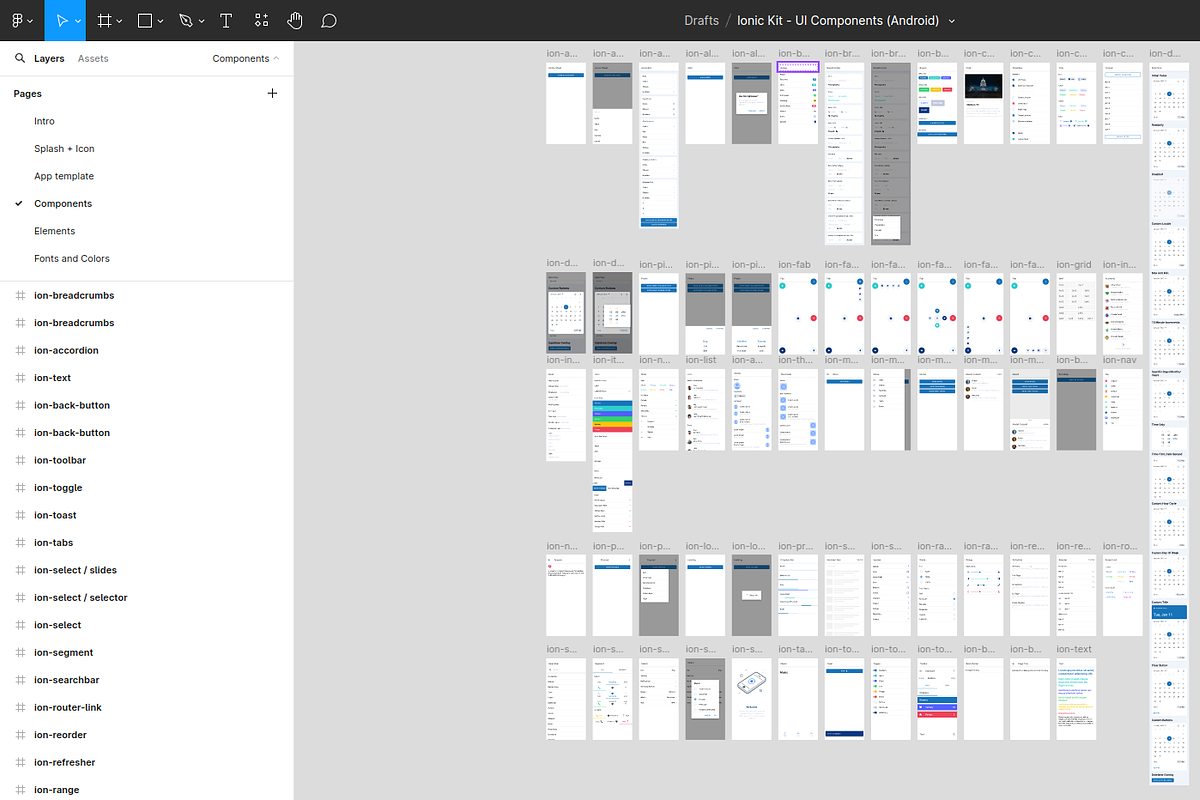Select the Hand tool
The image size is (1200, 800).
pyautogui.click(x=295, y=20)
